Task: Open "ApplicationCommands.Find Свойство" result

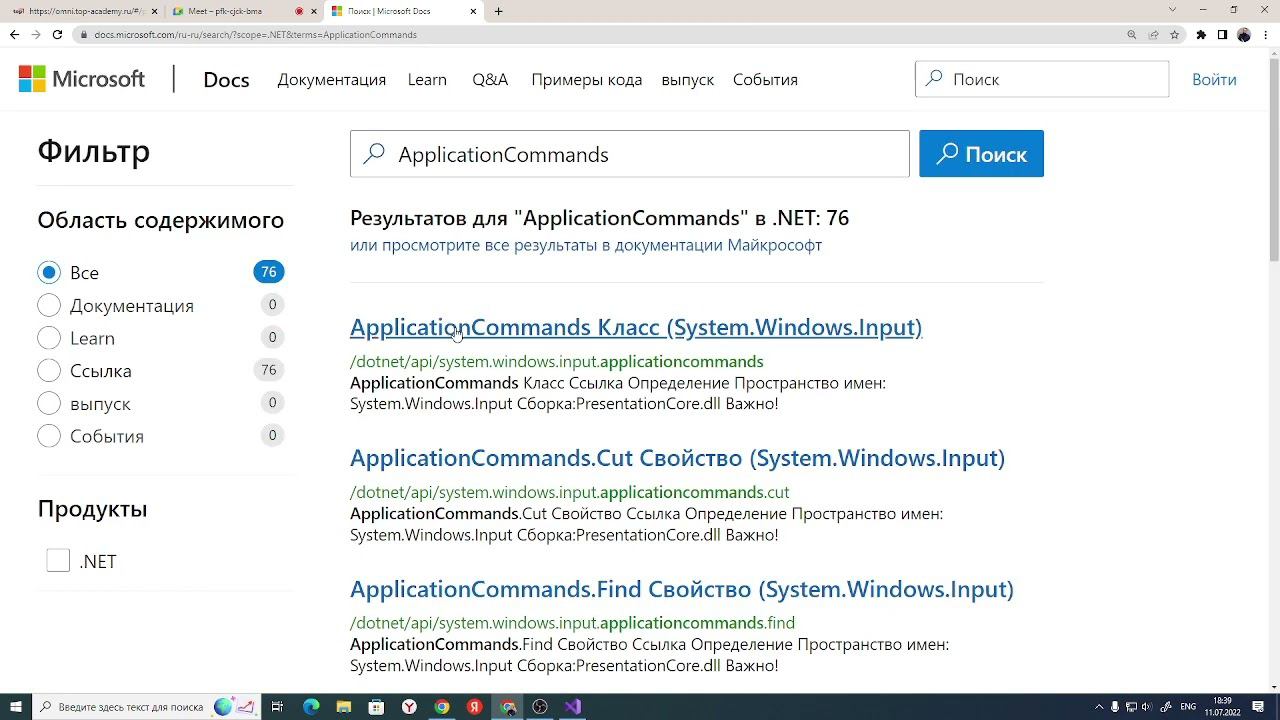Action: [682, 589]
